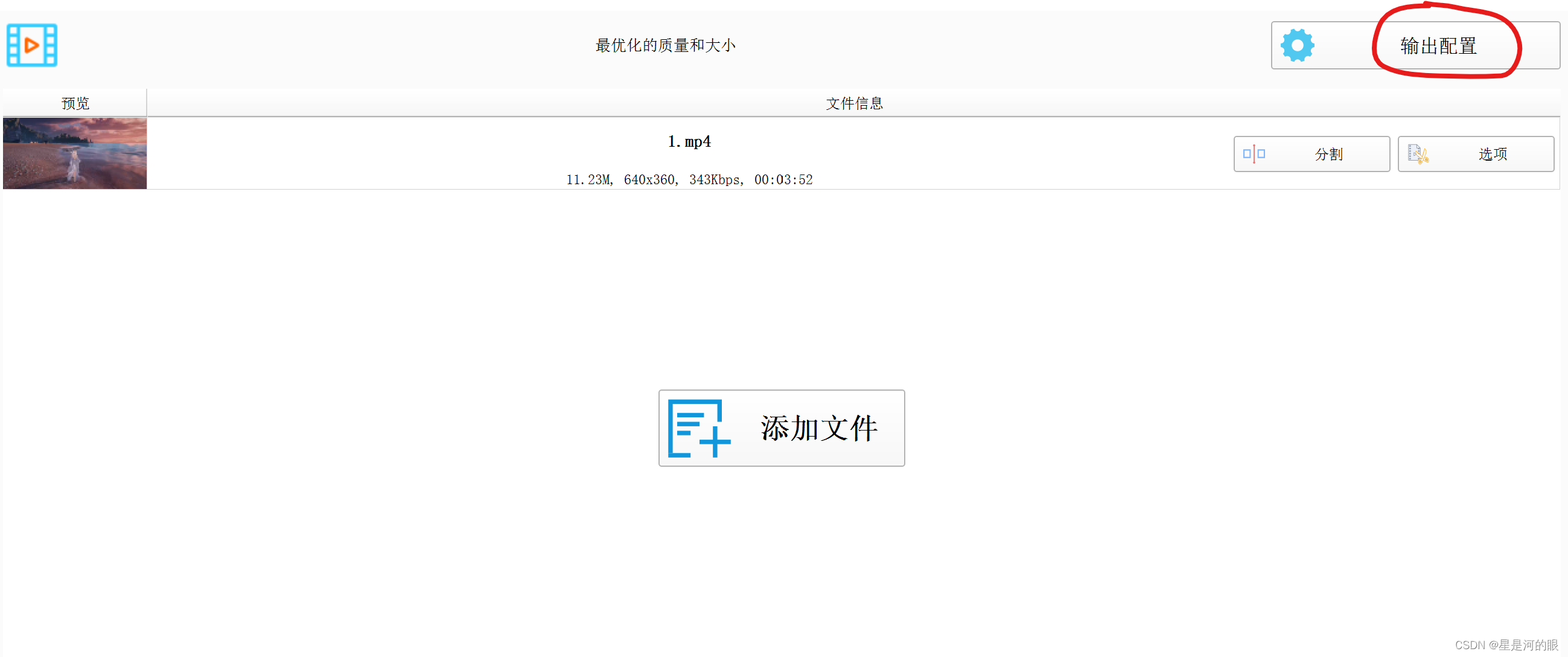Click the 640x360 resolution text
1568x657 pixels.
point(649,179)
